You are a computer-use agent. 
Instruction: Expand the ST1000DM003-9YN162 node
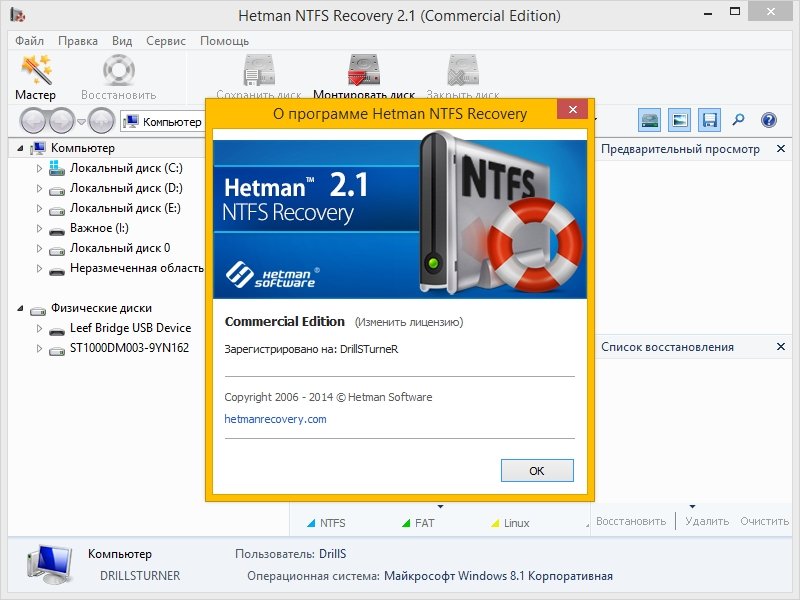coord(39,348)
